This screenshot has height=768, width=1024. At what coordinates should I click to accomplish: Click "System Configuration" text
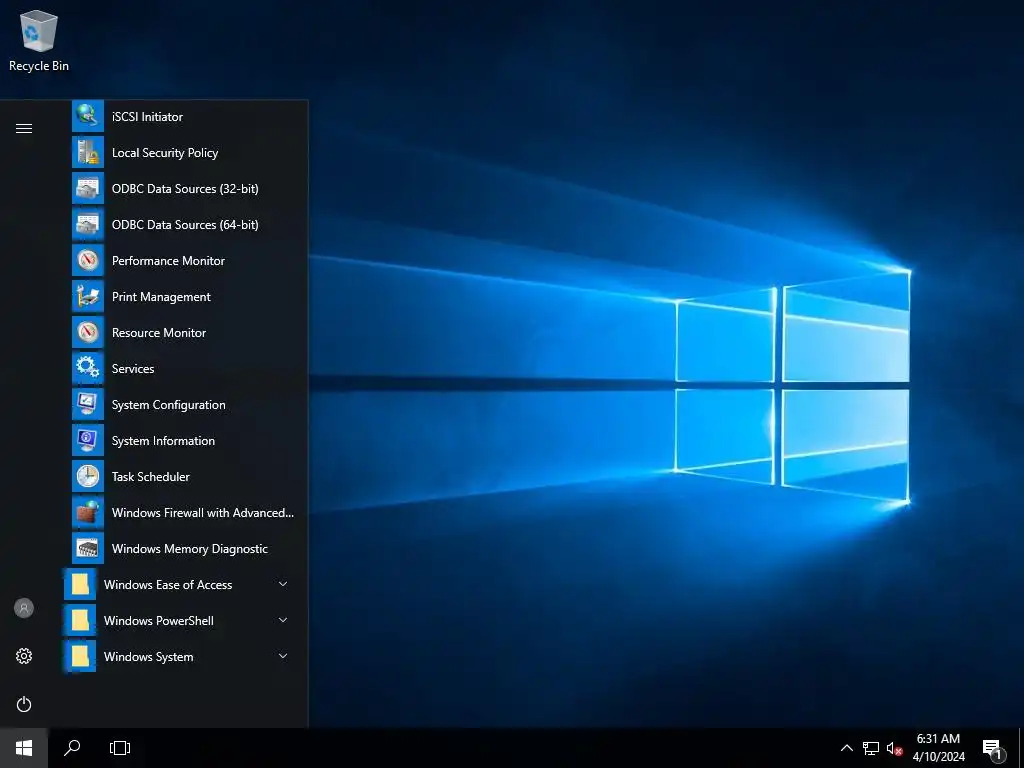(x=168, y=405)
